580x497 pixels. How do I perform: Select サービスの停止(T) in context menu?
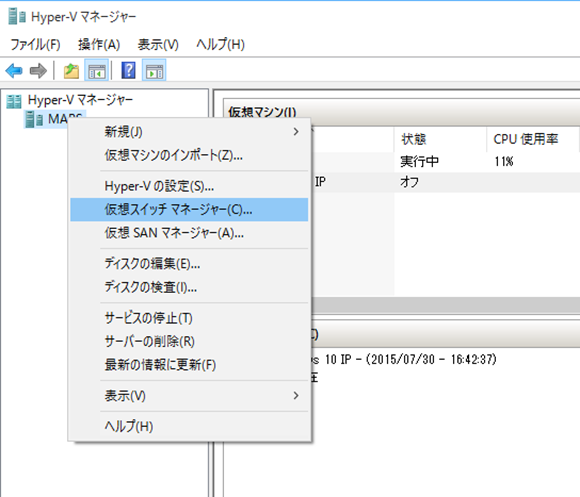tap(189, 318)
